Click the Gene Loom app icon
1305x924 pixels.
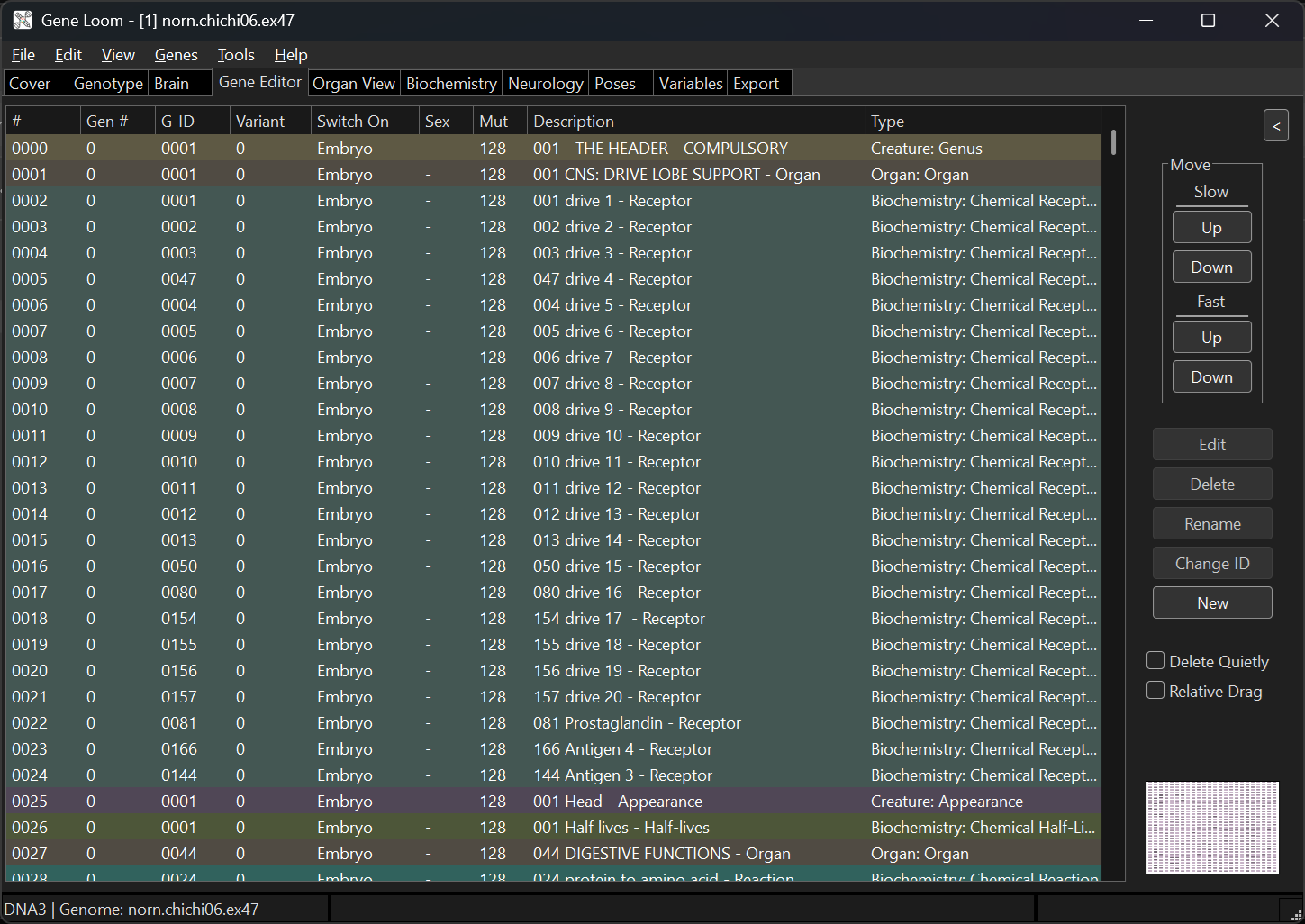[23, 20]
